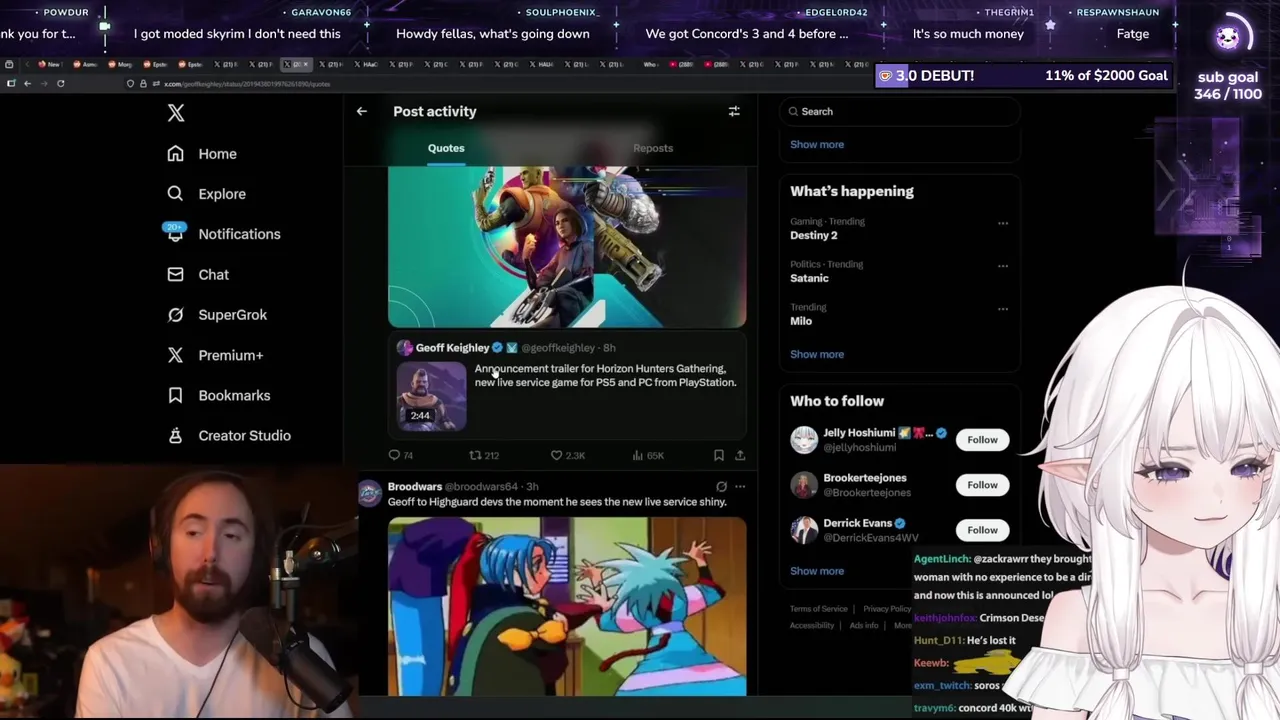Follow Brookerteejones

(982, 485)
